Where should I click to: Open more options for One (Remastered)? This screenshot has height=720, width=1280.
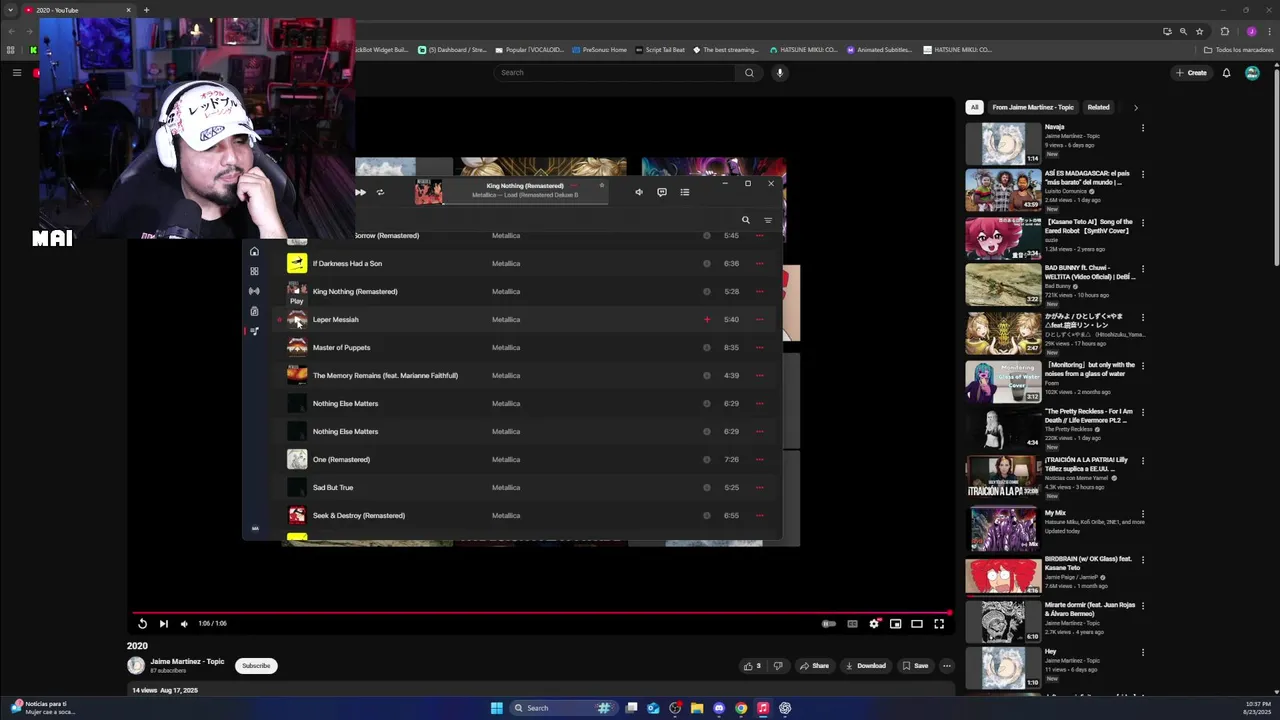pos(759,459)
